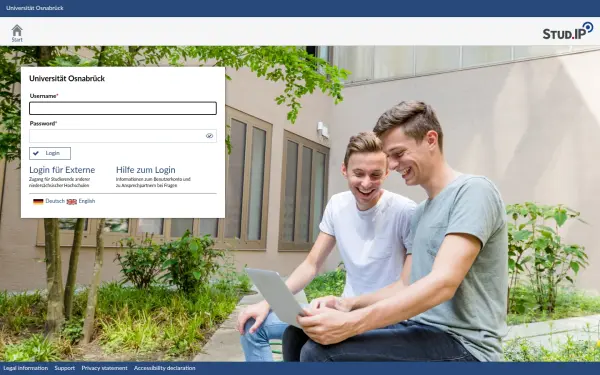
Task: Focus the Username input field
Action: [123, 108]
